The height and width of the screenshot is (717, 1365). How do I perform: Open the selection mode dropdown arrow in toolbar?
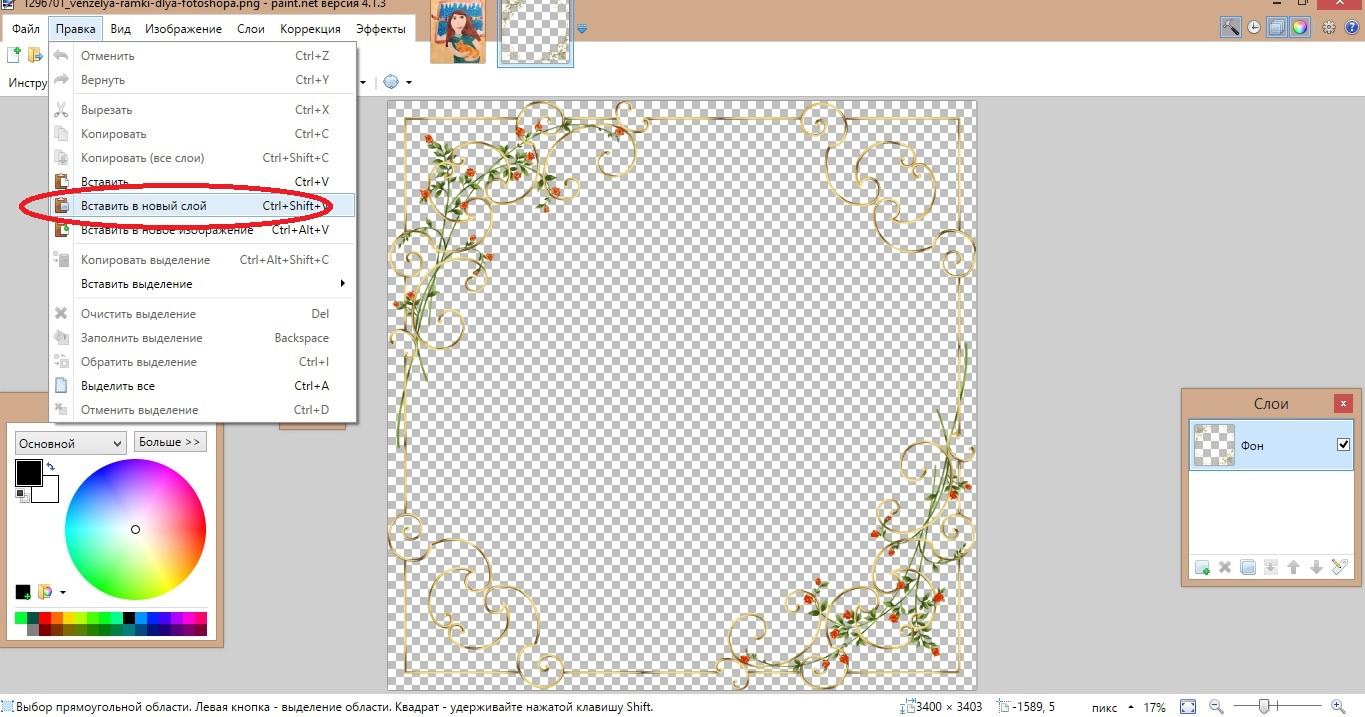click(408, 82)
